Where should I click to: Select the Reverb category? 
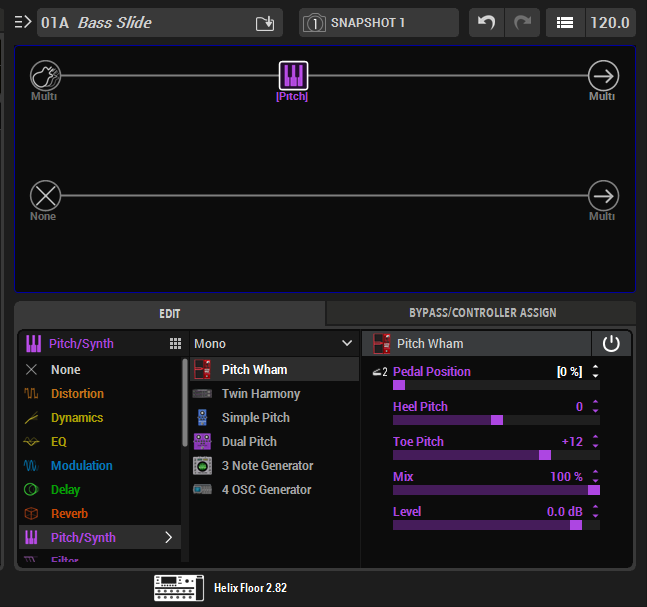(x=100, y=513)
